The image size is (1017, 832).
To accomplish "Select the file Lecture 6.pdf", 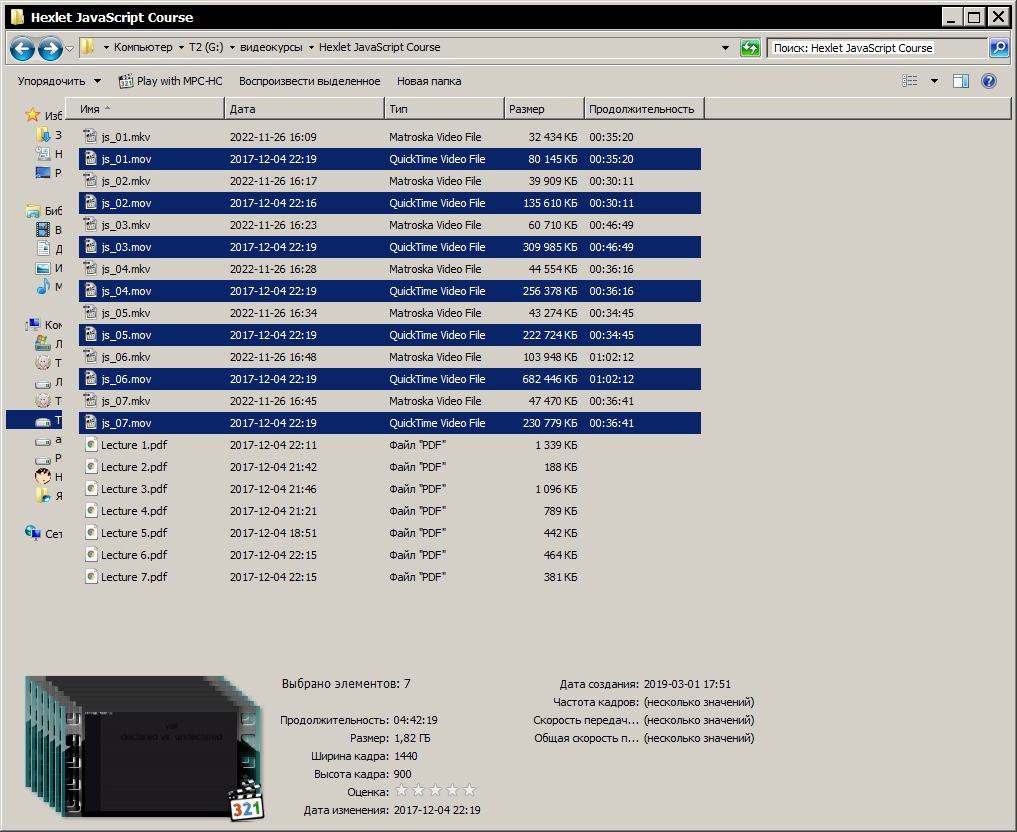I will click(389, 555).
